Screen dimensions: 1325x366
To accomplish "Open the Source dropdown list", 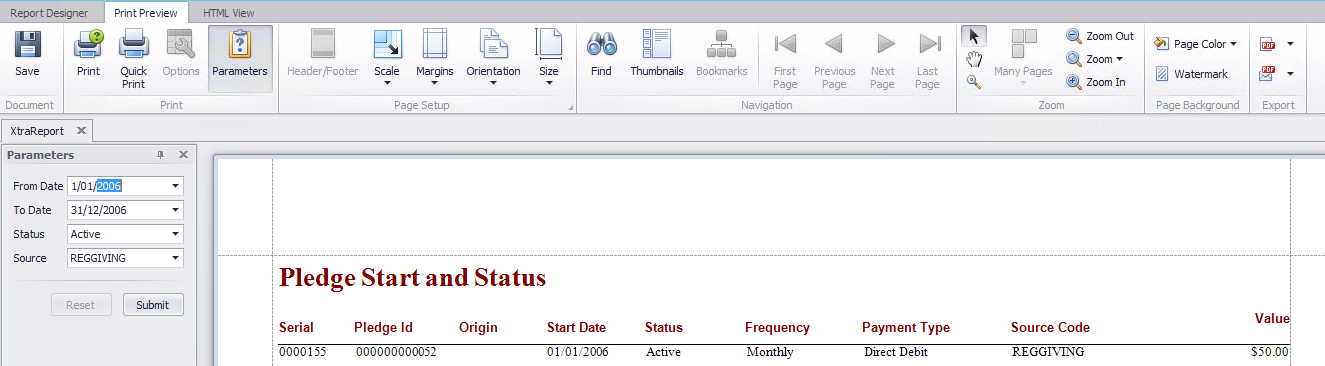I will (176, 258).
